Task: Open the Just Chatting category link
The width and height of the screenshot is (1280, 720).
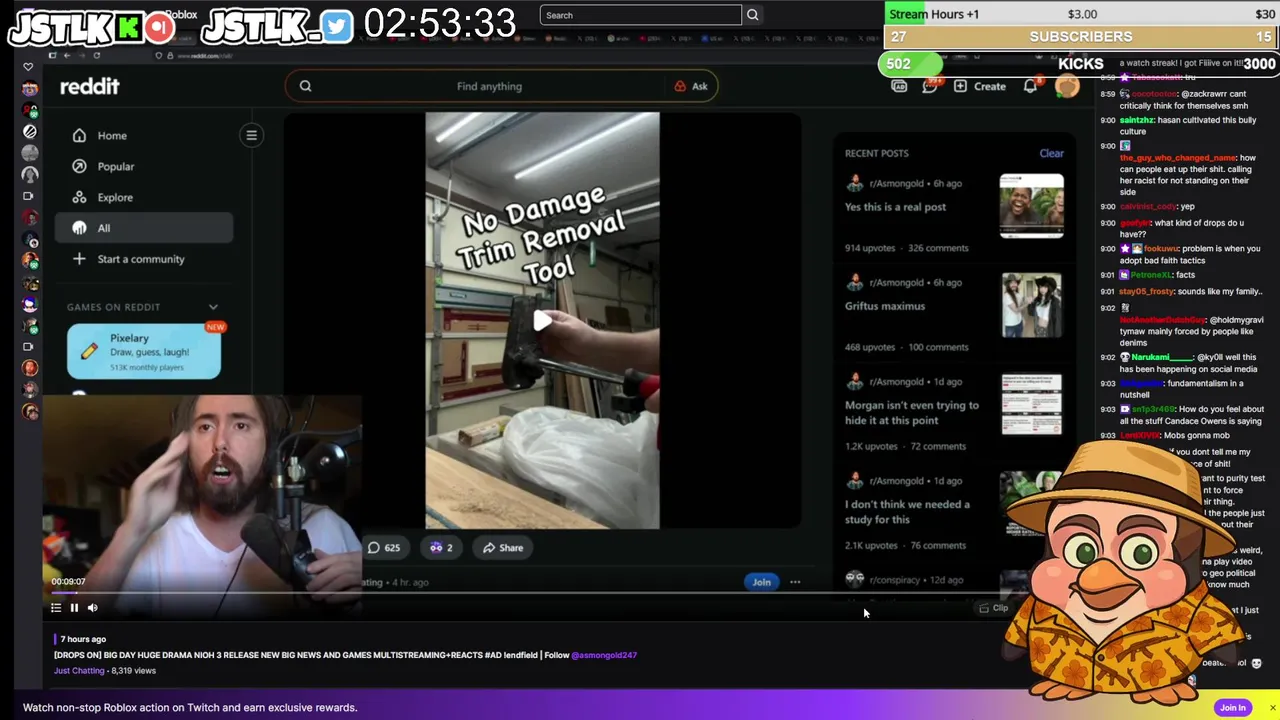Action: [x=79, y=671]
